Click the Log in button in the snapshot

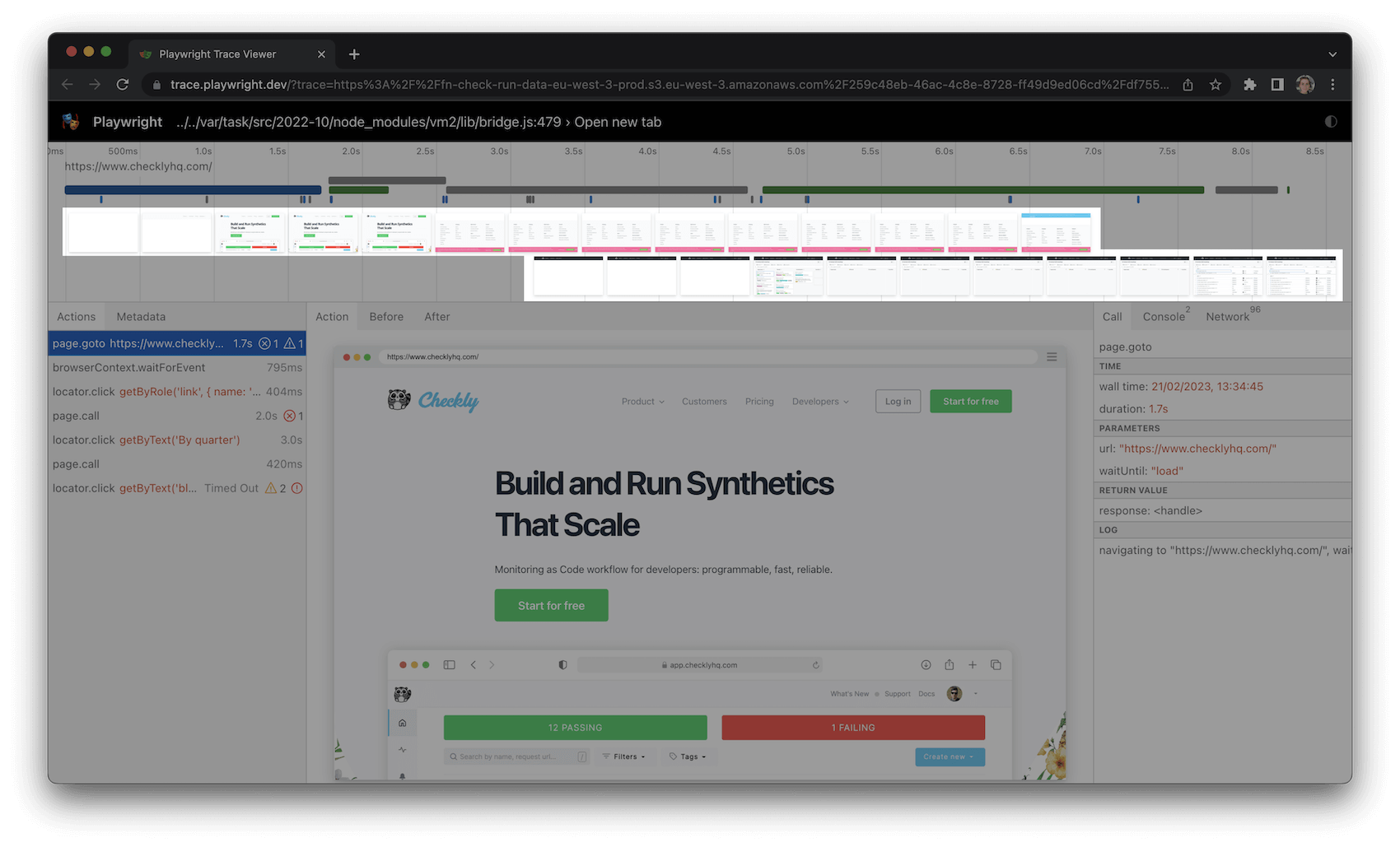pyautogui.click(x=897, y=401)
